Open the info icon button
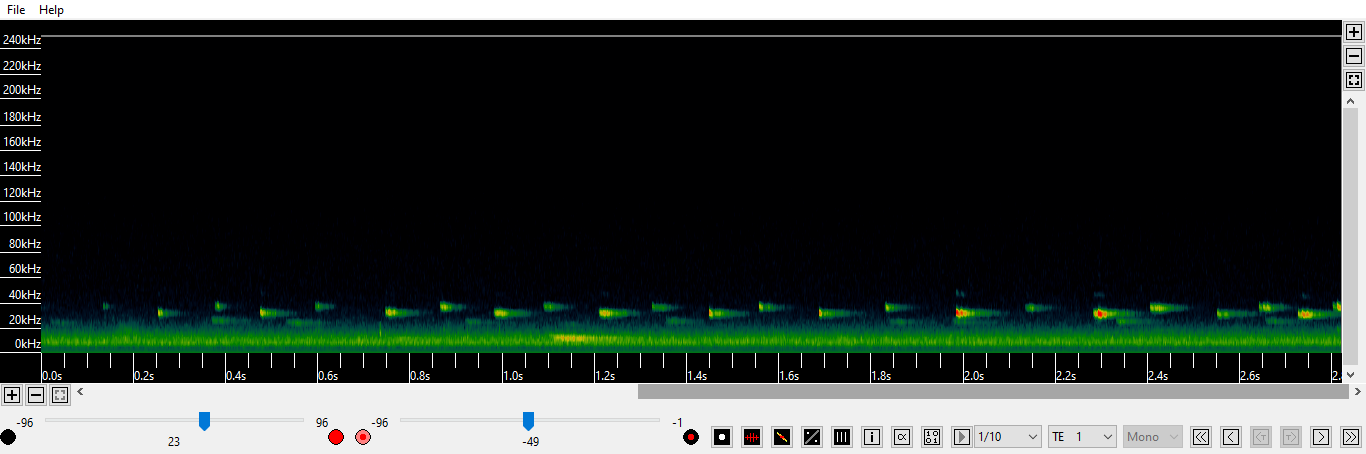Viewport: 1366px width, 454px height. (x=872, y=437)
